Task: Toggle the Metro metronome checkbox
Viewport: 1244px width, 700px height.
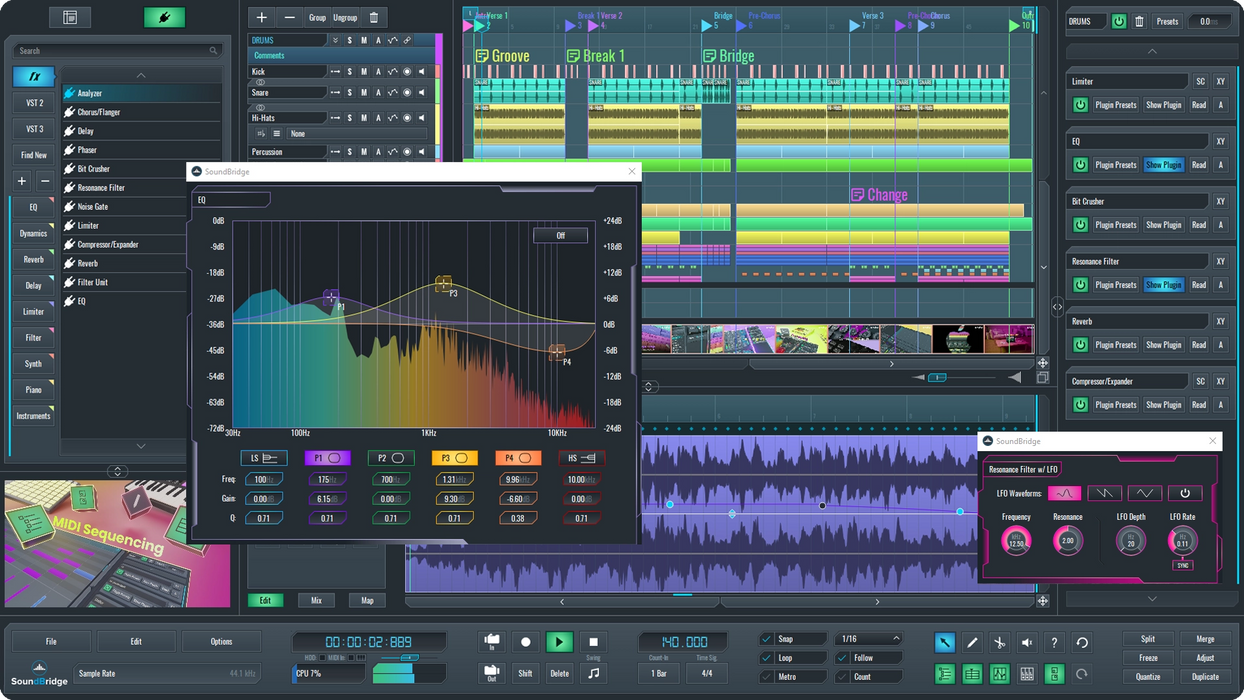Action: click(x=767, y=677)
